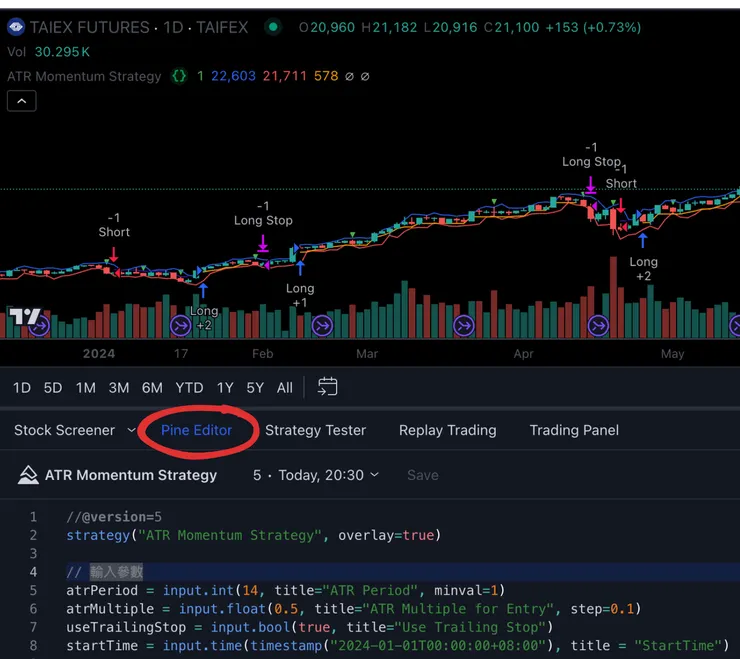Click the blue Long +2 arrow in January
The height and width of the screenshot is (659, 740).
pos(203,290)
